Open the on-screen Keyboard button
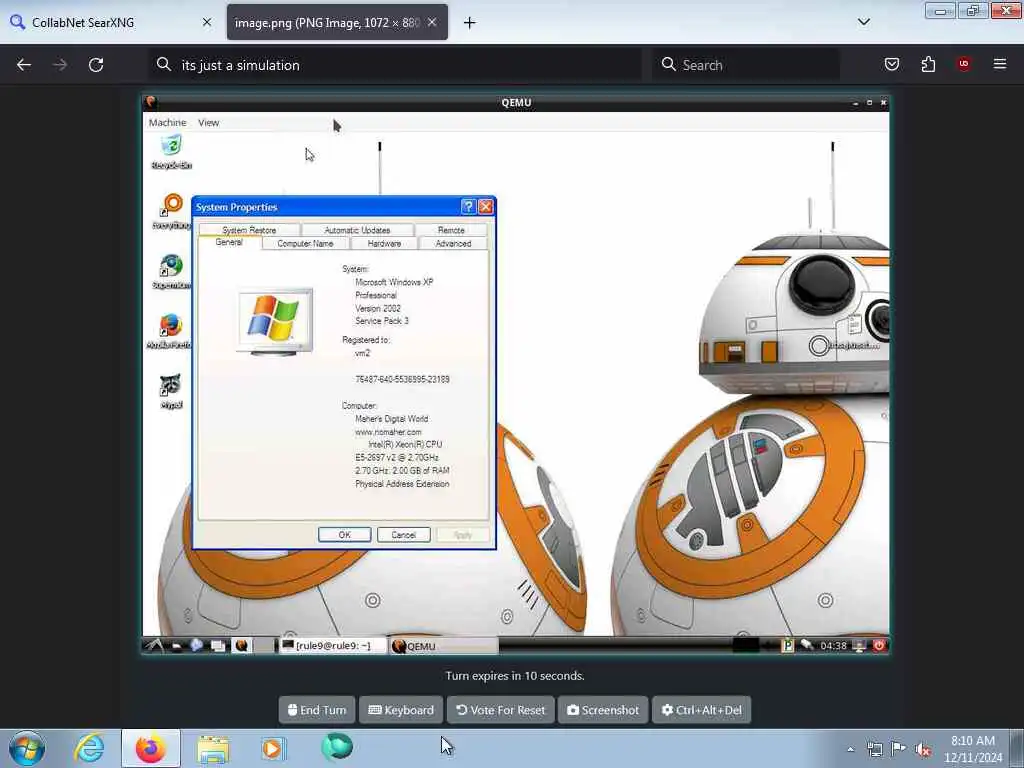 pos(401,710)
